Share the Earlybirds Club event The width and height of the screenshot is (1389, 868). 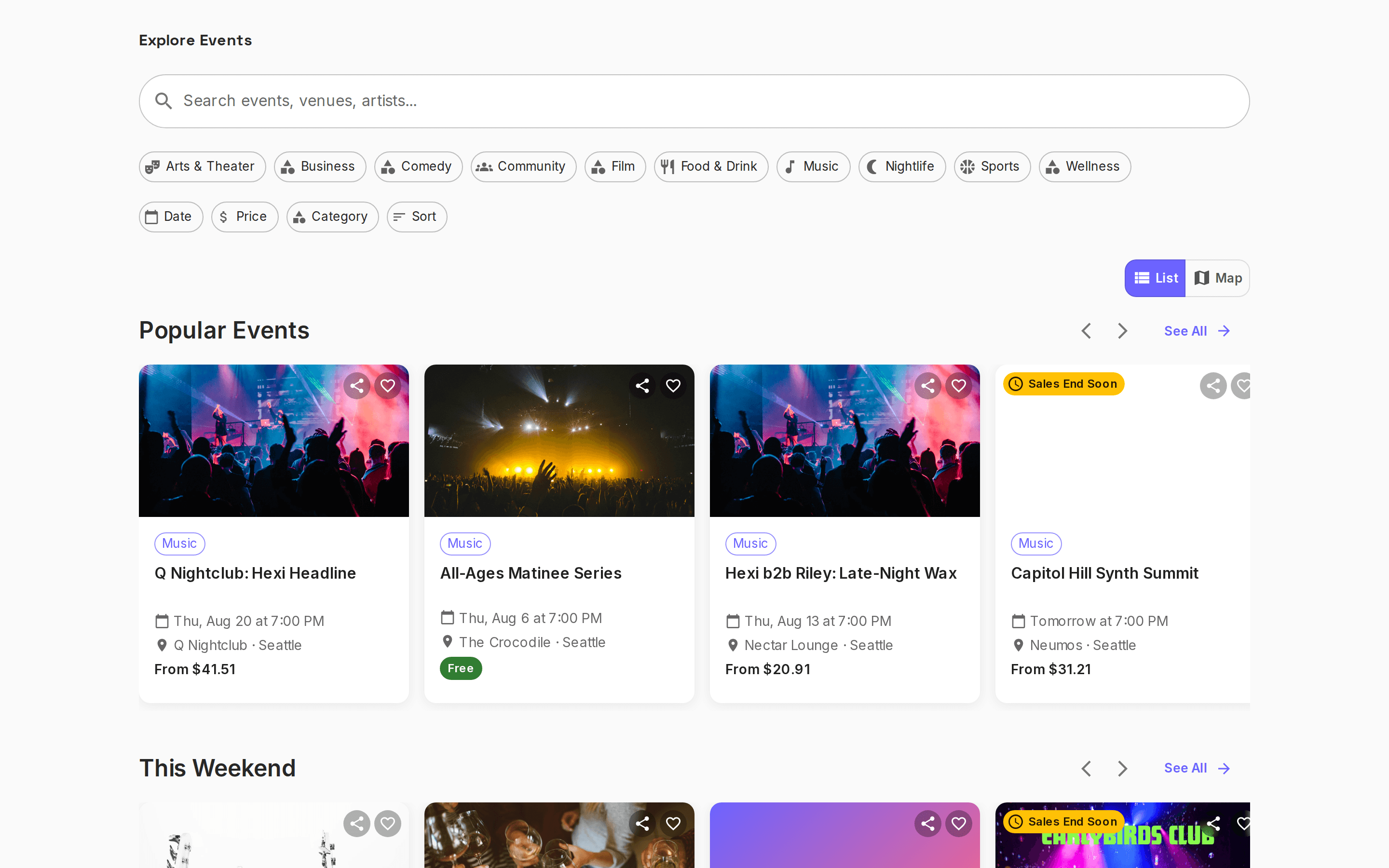pyautogui.click(x=1213, y=824)
